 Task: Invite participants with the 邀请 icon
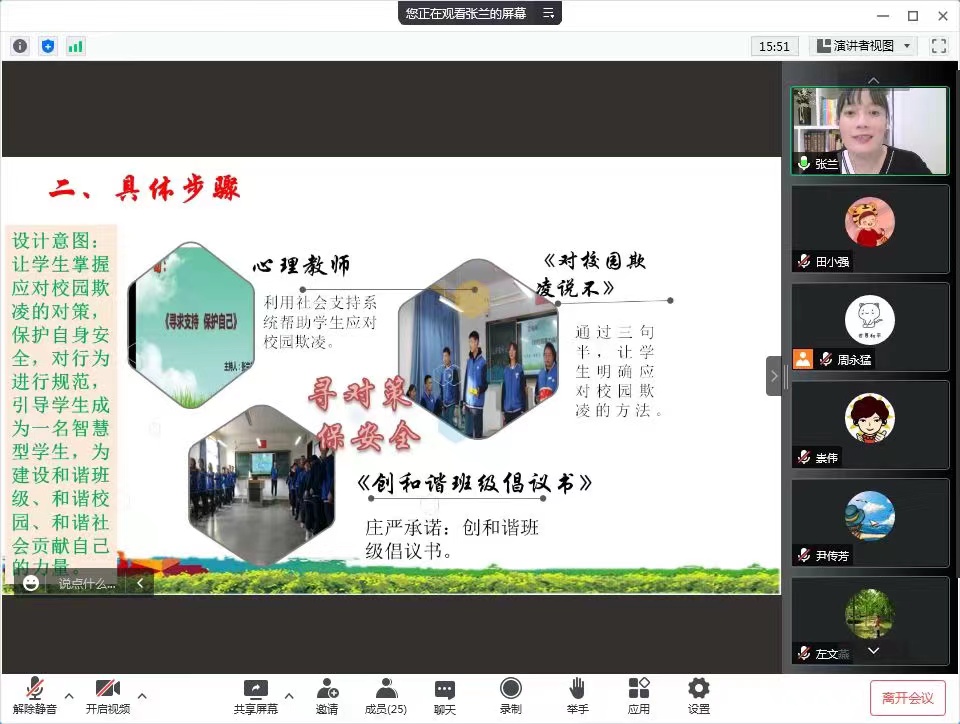(327, 692)
